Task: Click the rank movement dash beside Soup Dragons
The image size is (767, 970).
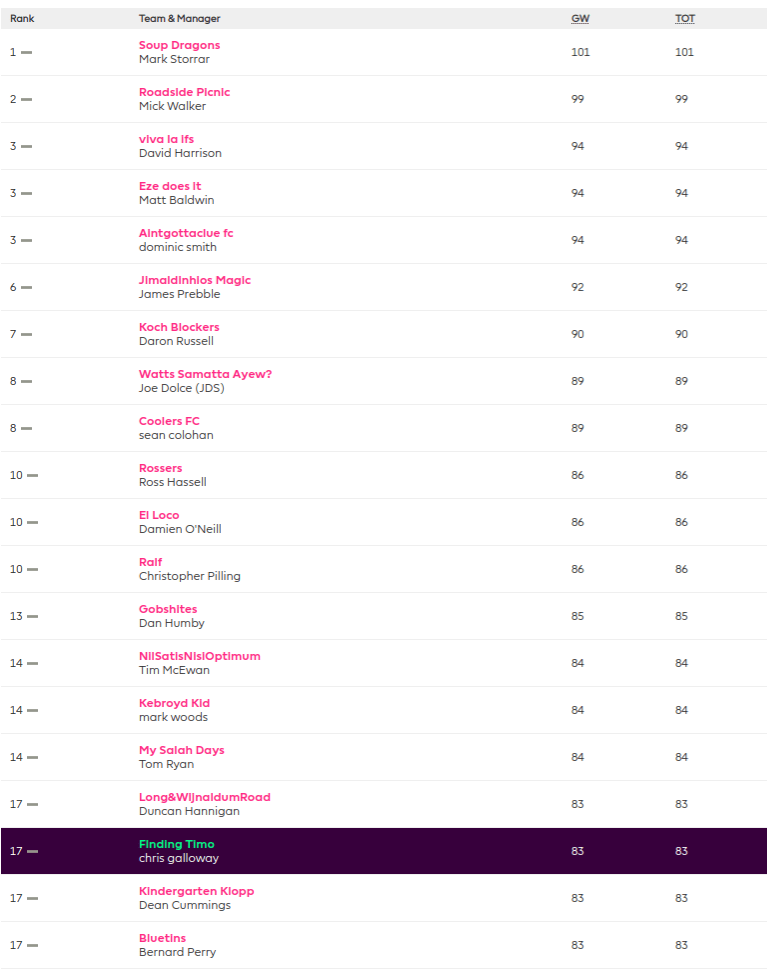Action: tap(26, 52)
